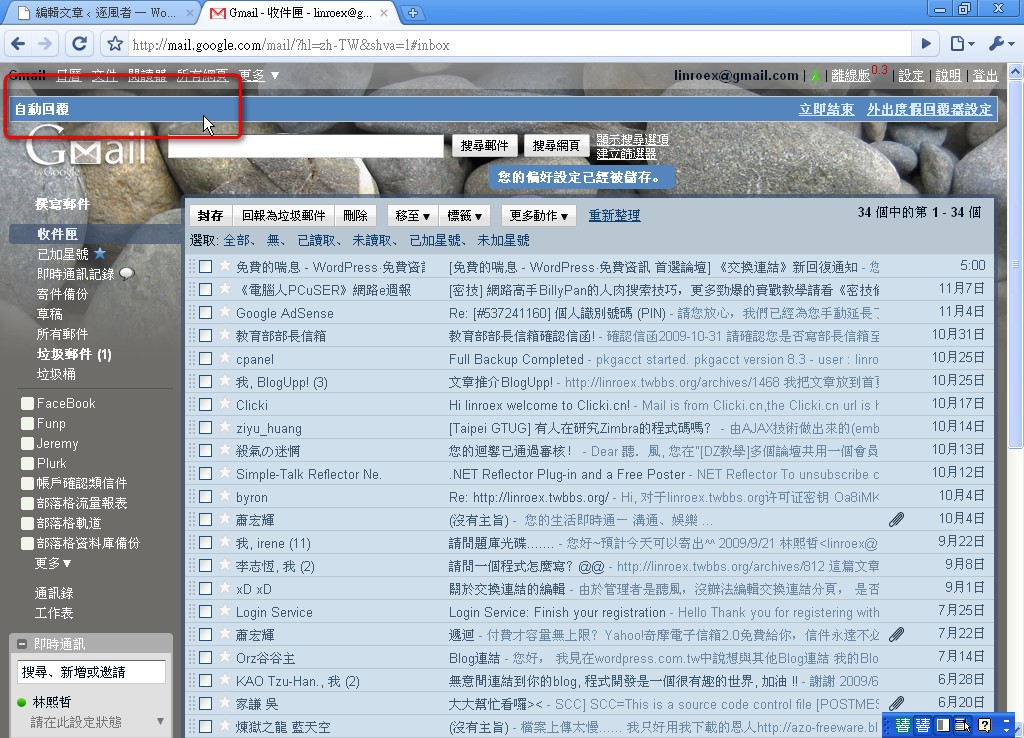Open the 標籤 dropdown

464,216
